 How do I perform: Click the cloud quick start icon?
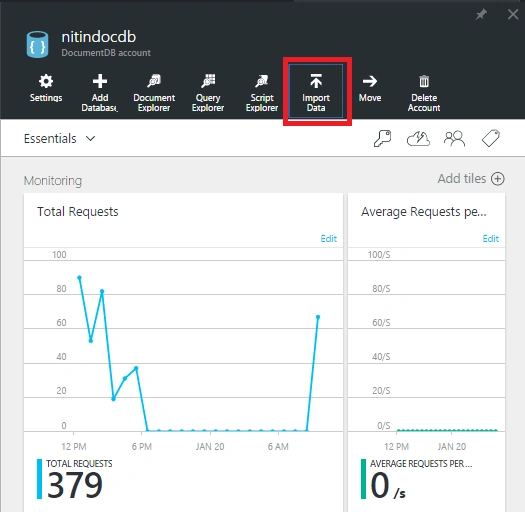pos(418,139)
